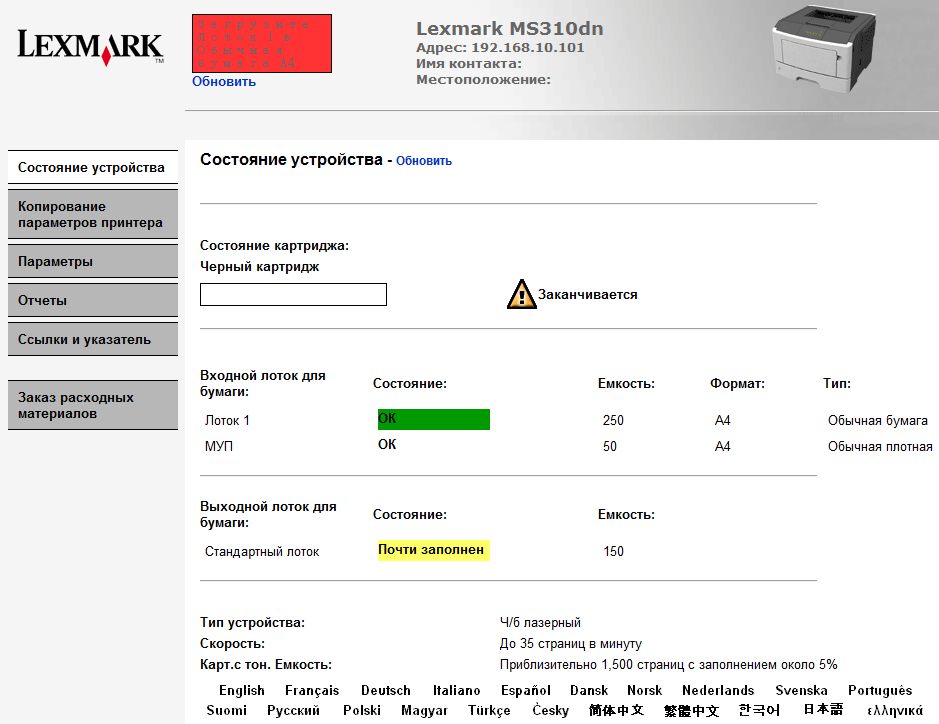Switch language to Português
939x724 pixels.
pos(880,690)
